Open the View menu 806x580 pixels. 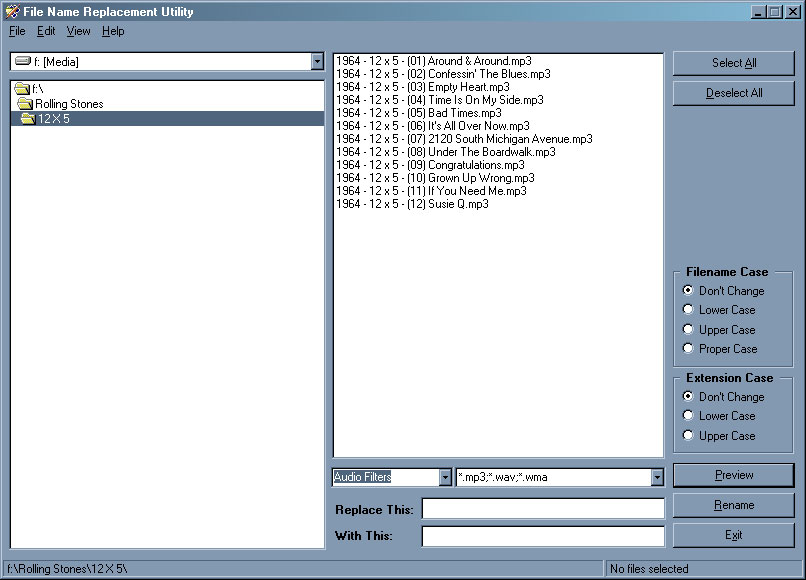[78, 31]
